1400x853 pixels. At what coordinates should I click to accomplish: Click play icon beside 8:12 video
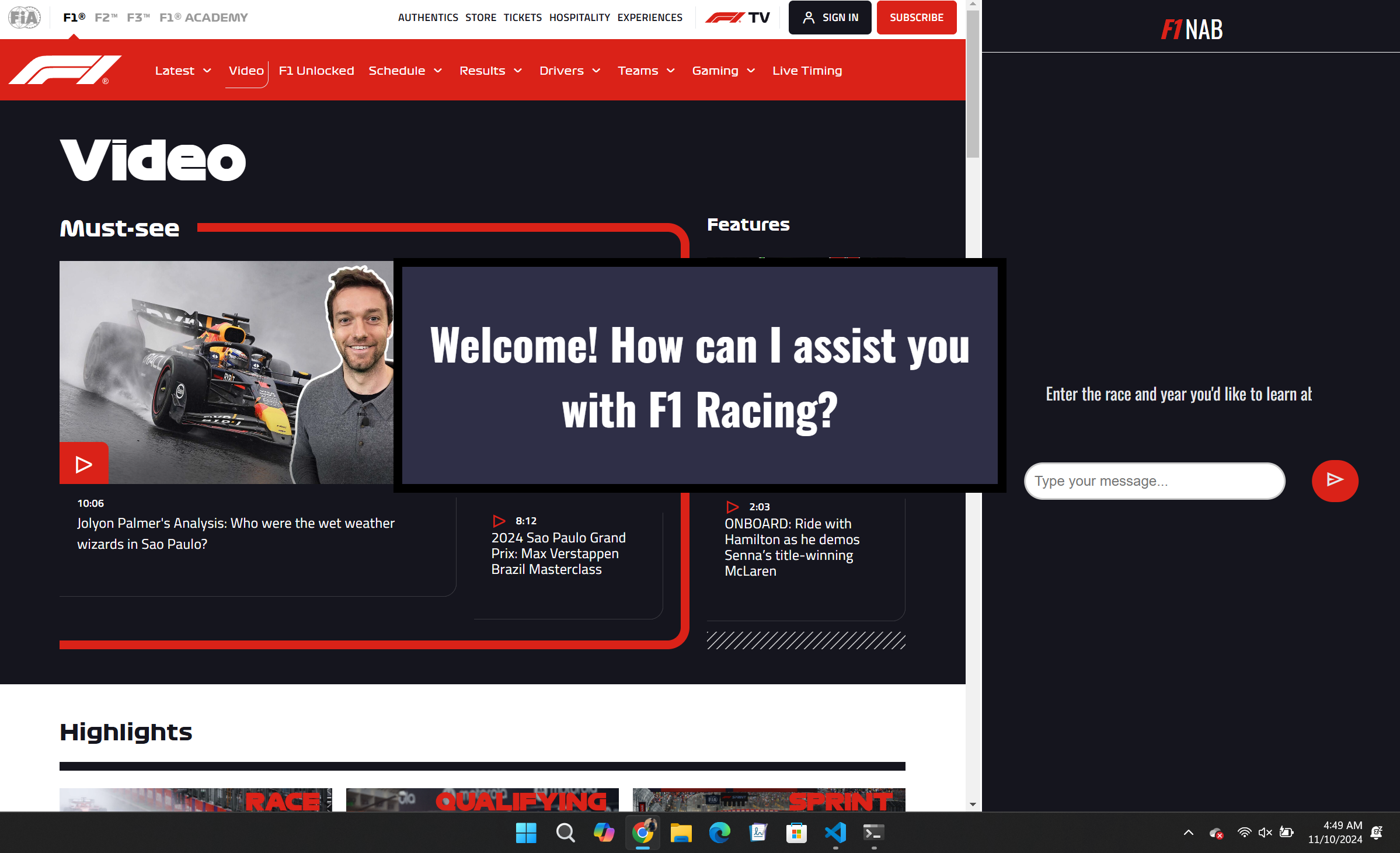pyautogui.click(x=499, y=521)
